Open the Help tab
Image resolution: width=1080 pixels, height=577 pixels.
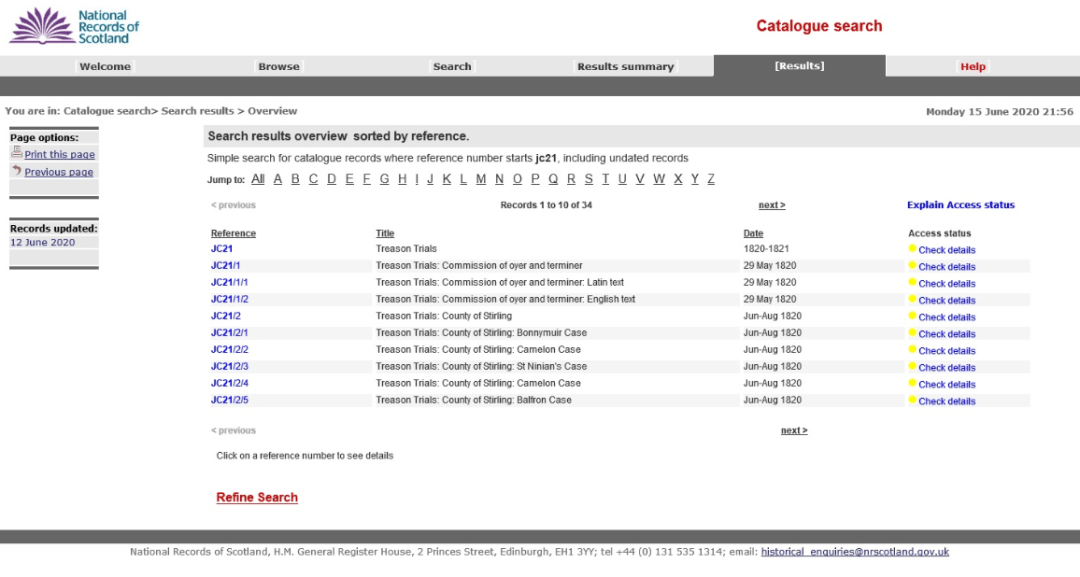tap(972, 67)
